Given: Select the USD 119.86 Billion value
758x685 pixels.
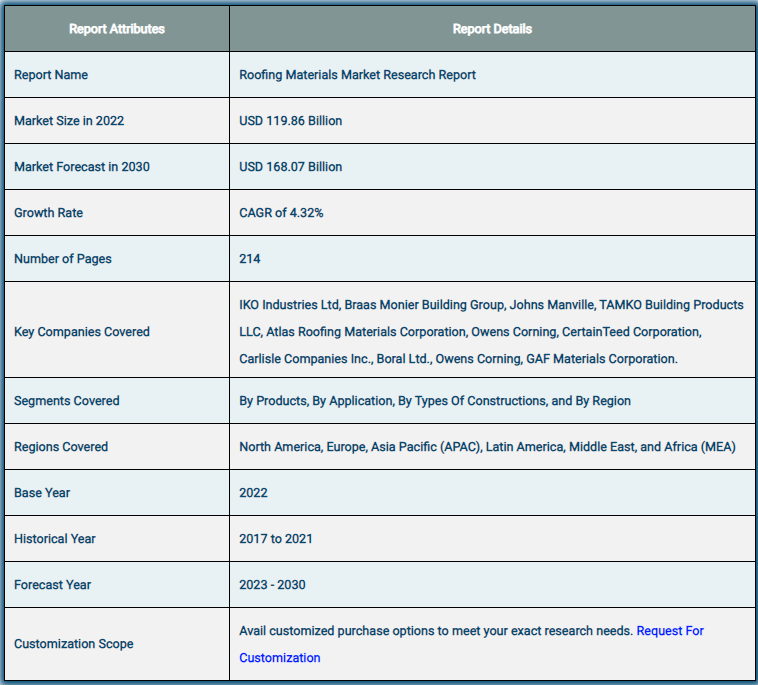Looking at the screenshot, I should [x=291, y=121].
